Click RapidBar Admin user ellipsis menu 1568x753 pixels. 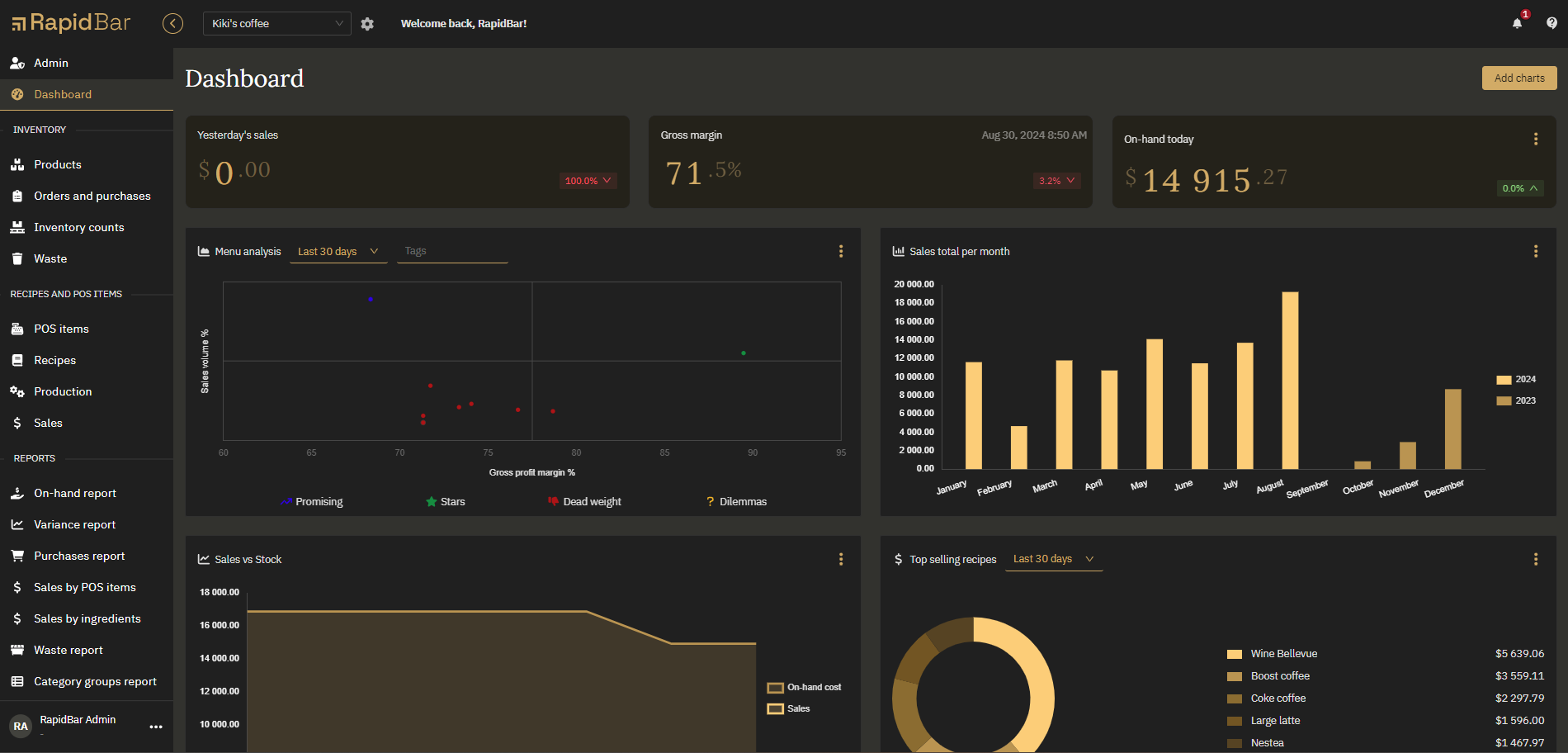(156, 727)
